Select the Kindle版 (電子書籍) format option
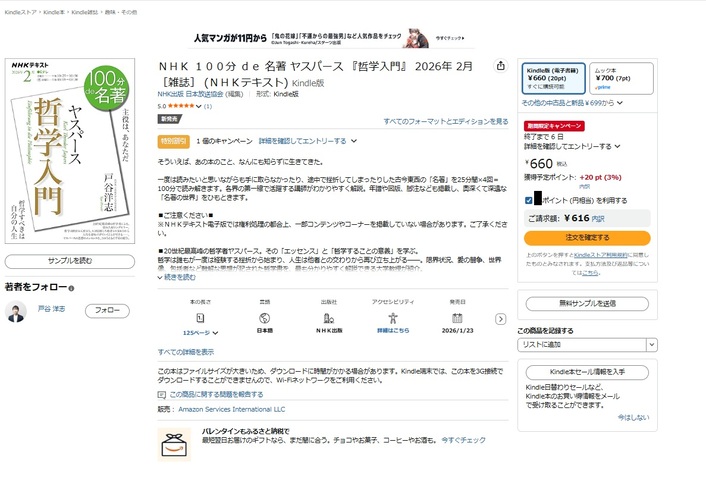 pyautogui.click(x=553, y=78)
